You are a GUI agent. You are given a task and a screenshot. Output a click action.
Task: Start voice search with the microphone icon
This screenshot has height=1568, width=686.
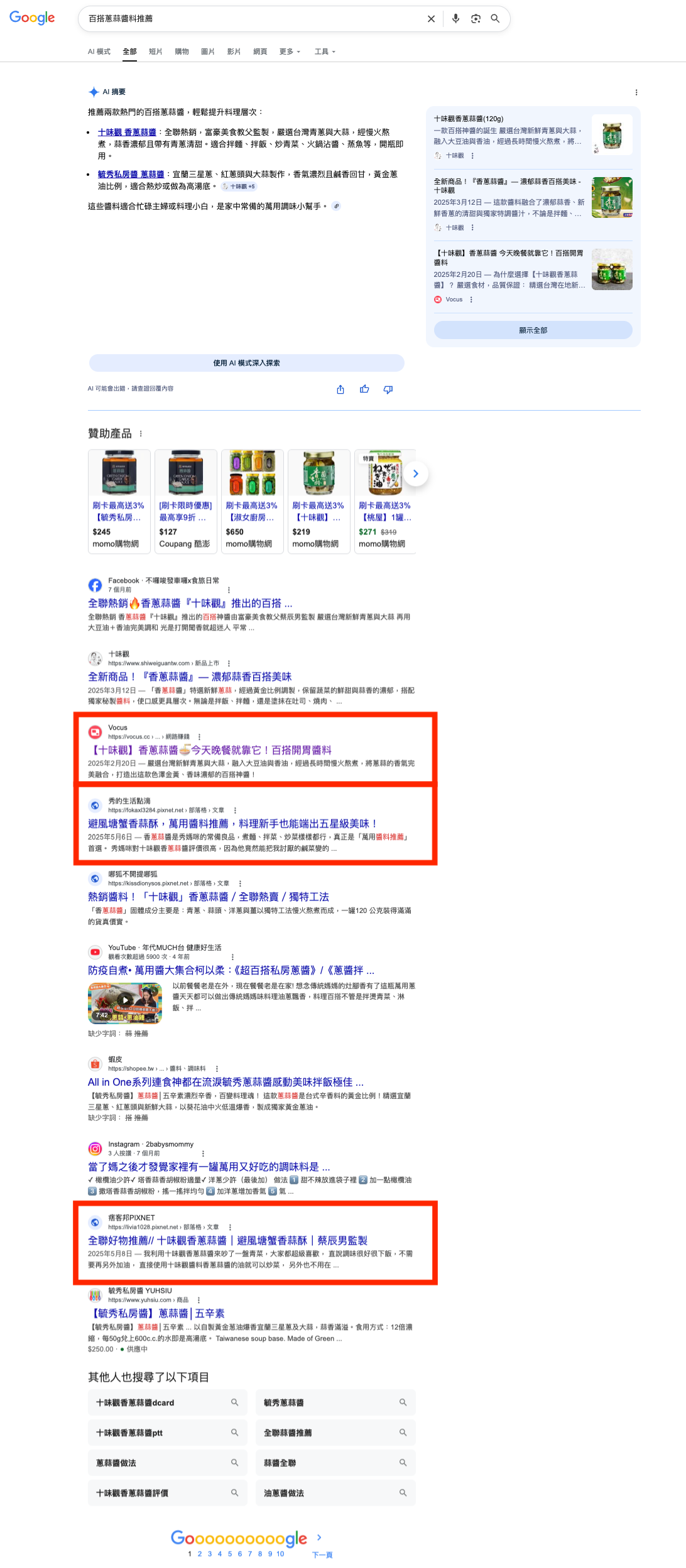coord(455,19)
